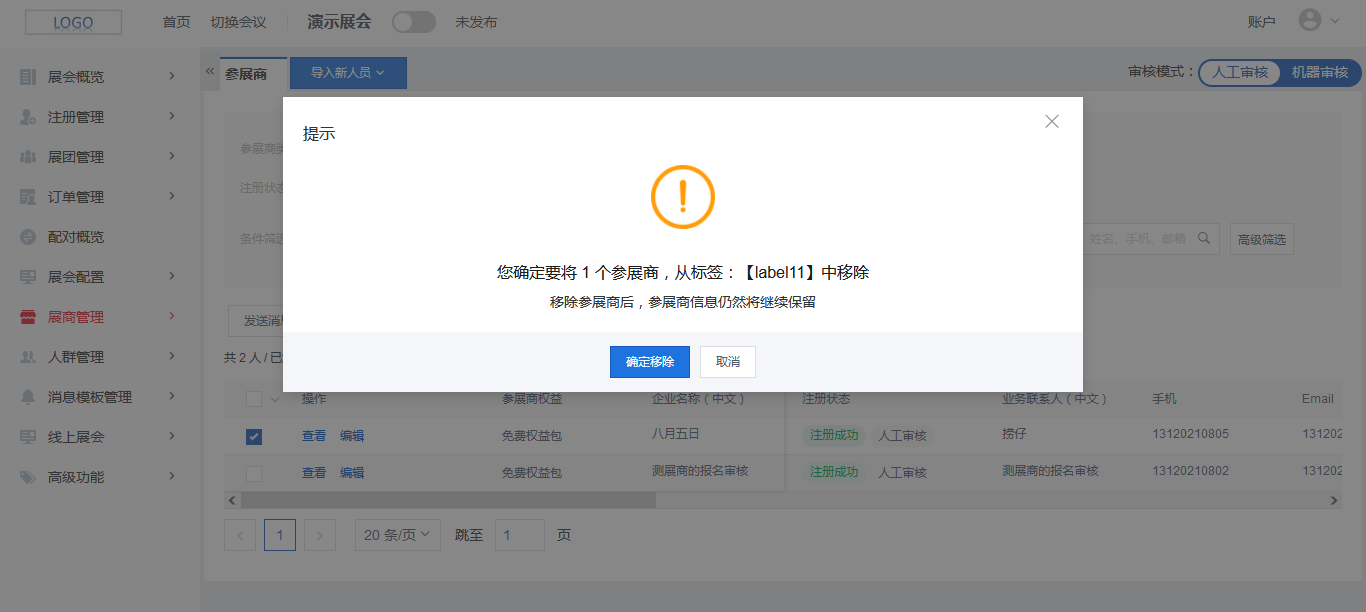
Task: Expand 展团管理 menu chevron
Action: click(x=172, y=156)
